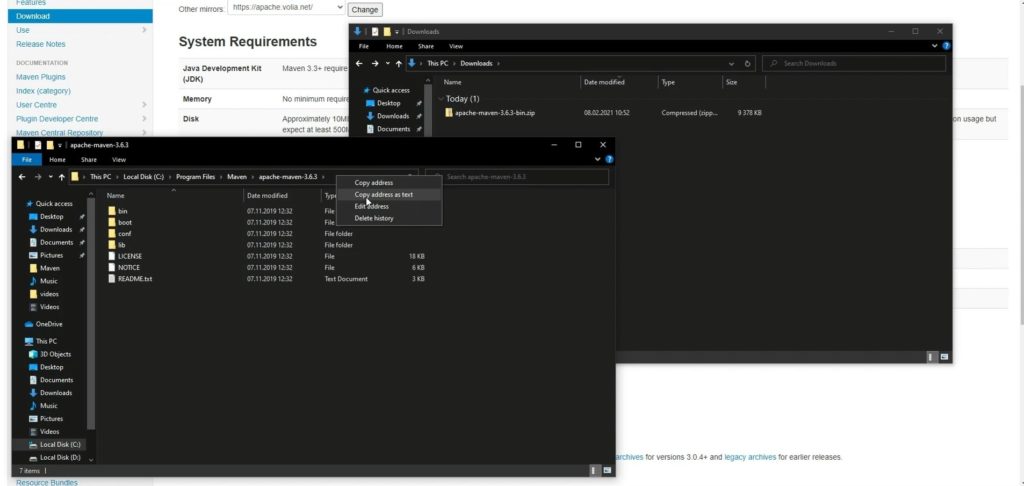
Task: Collapse Today (1) group in Downloads window
Action: tap(441, 99)
